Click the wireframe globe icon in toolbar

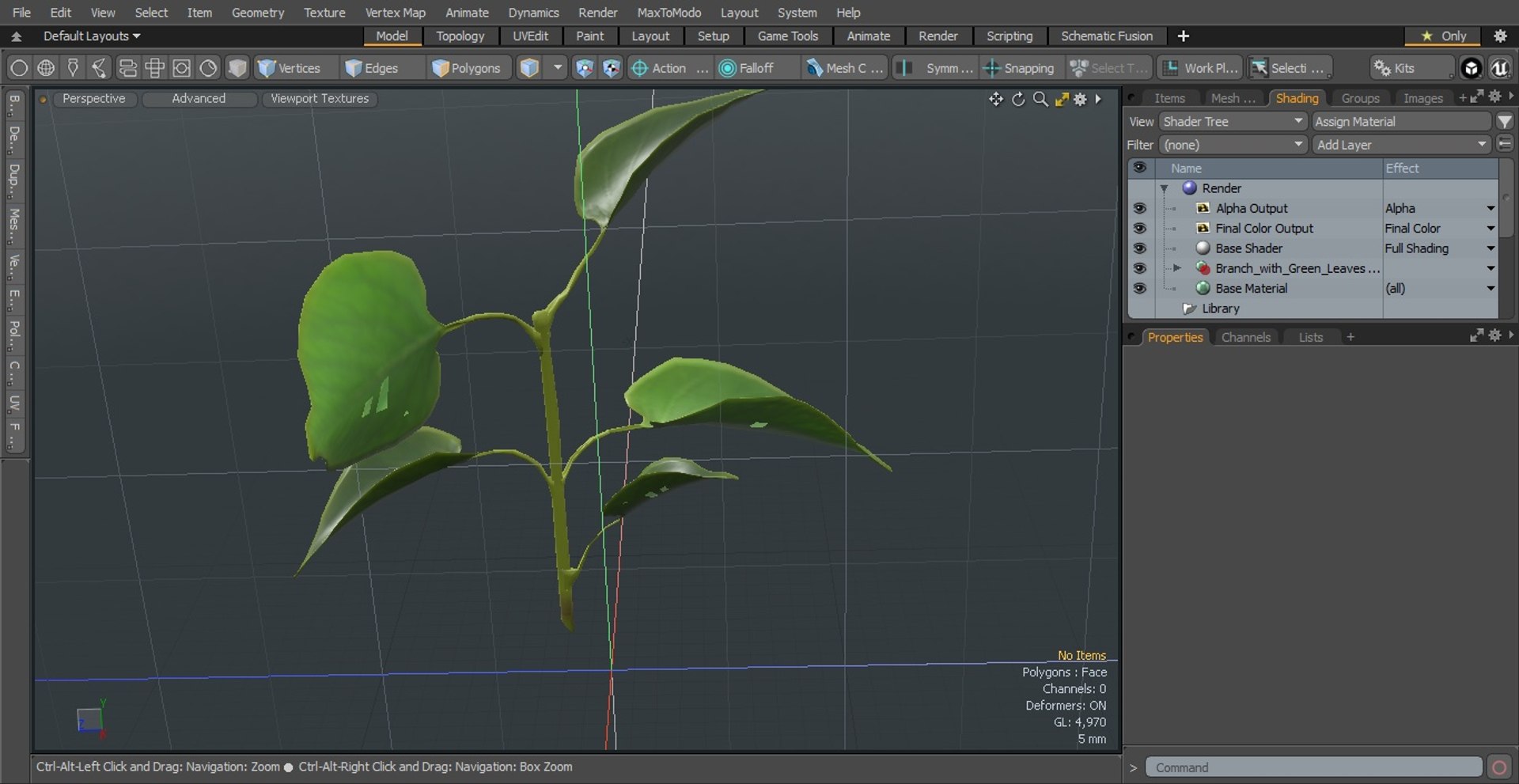pyautogui.click(x=46, y=68)
